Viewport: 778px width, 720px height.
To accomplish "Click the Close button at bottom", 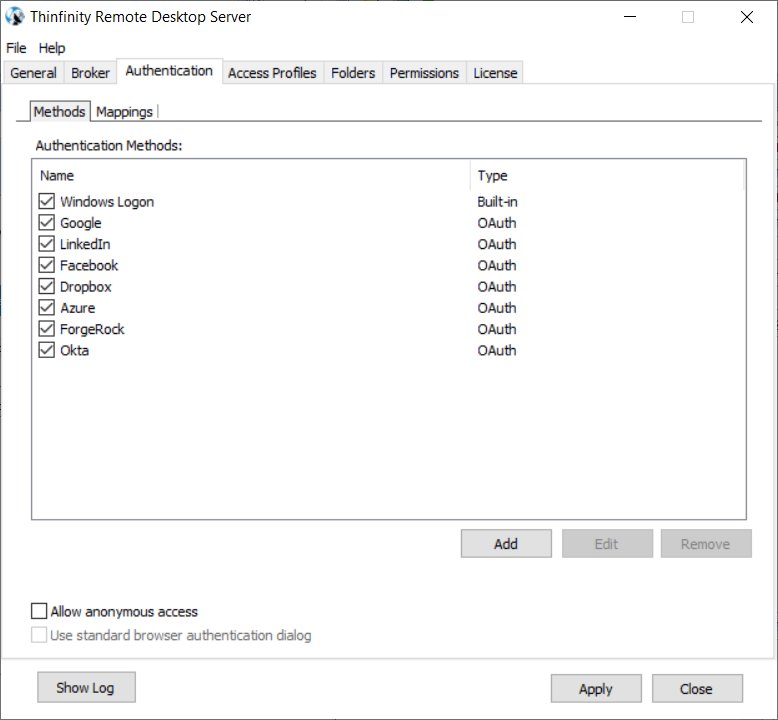I will 697,689.
